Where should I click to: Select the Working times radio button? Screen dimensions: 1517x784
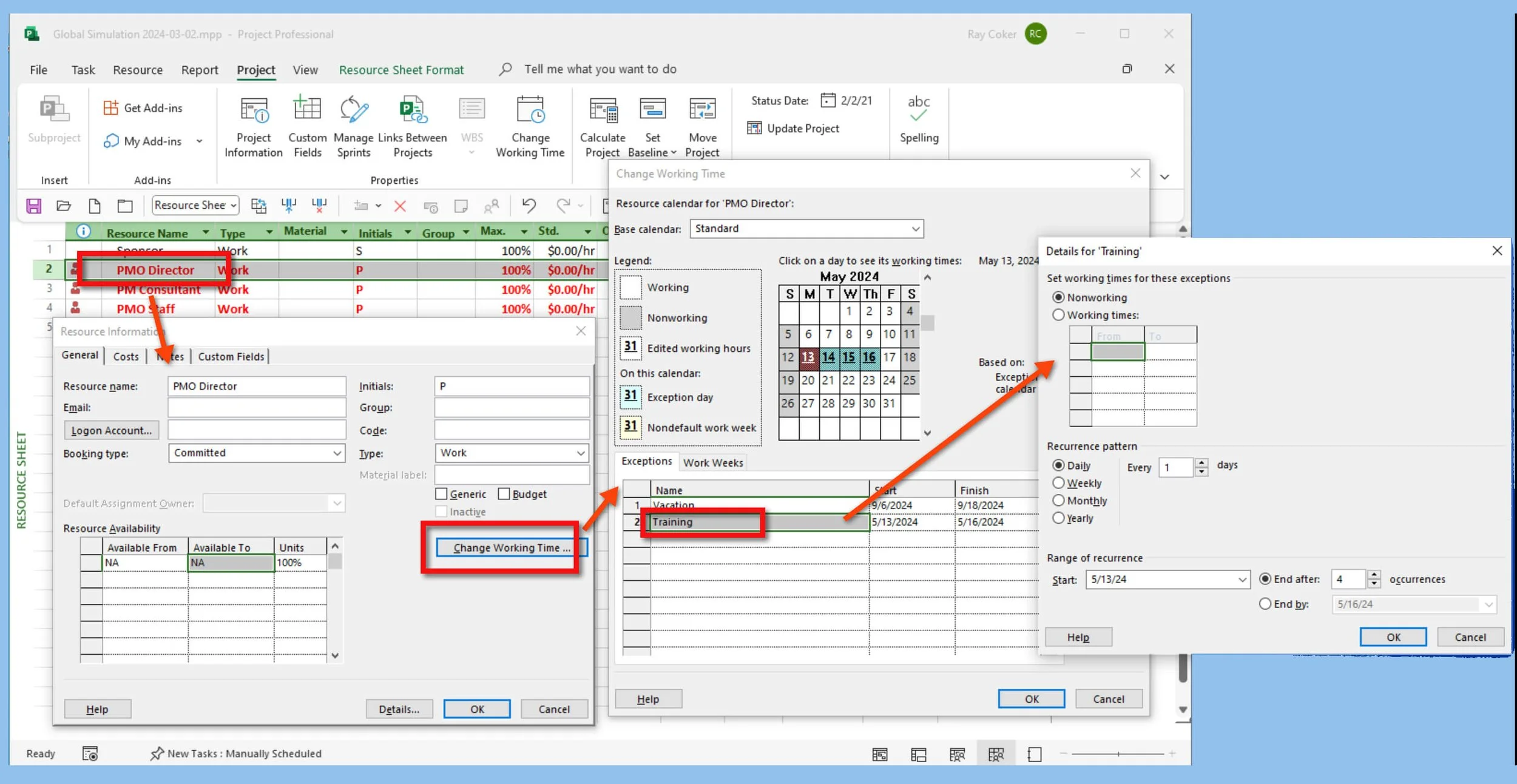(x=1058, y=315)
